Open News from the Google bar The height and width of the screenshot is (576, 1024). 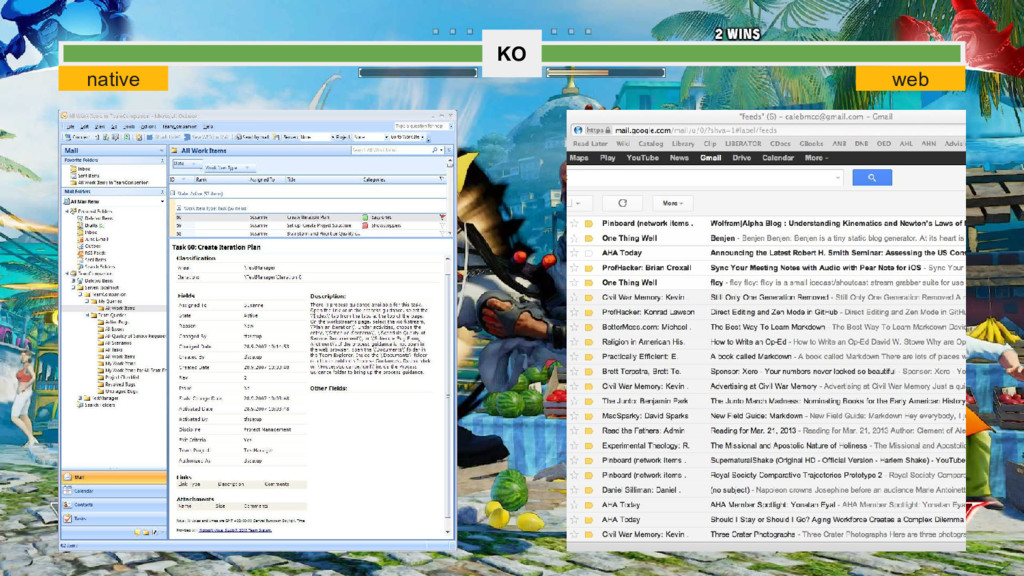[x=679, y=158]
